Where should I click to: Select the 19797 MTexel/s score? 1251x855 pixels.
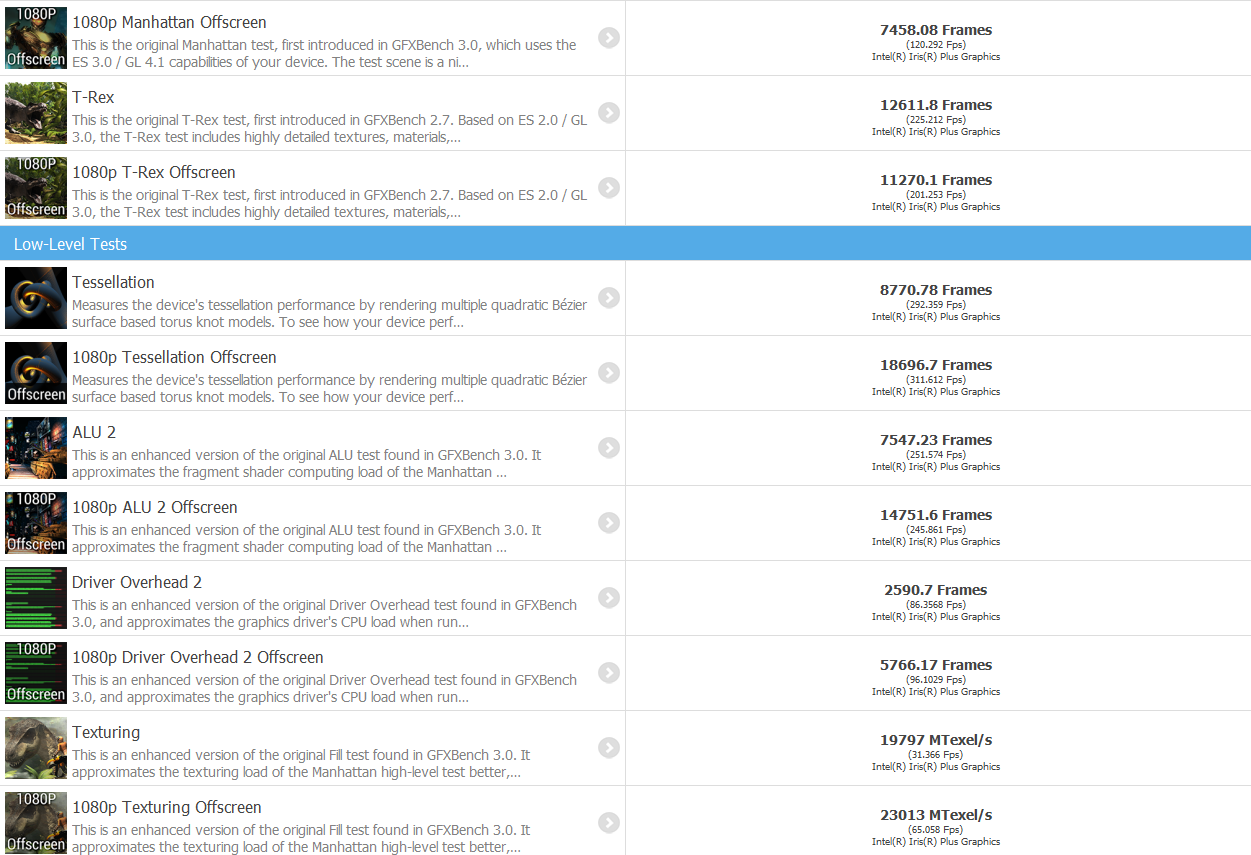click(x=936, y=740)
